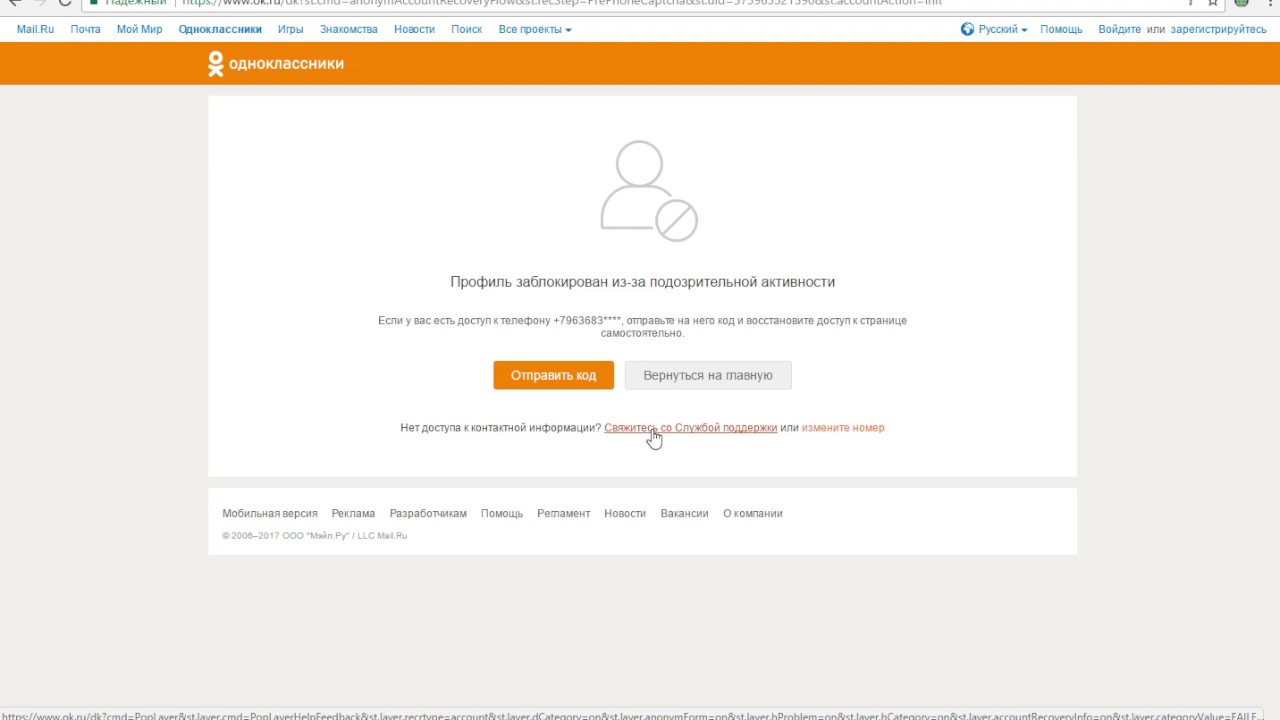Open Вакансии footer link

click(x=684, y=513)
